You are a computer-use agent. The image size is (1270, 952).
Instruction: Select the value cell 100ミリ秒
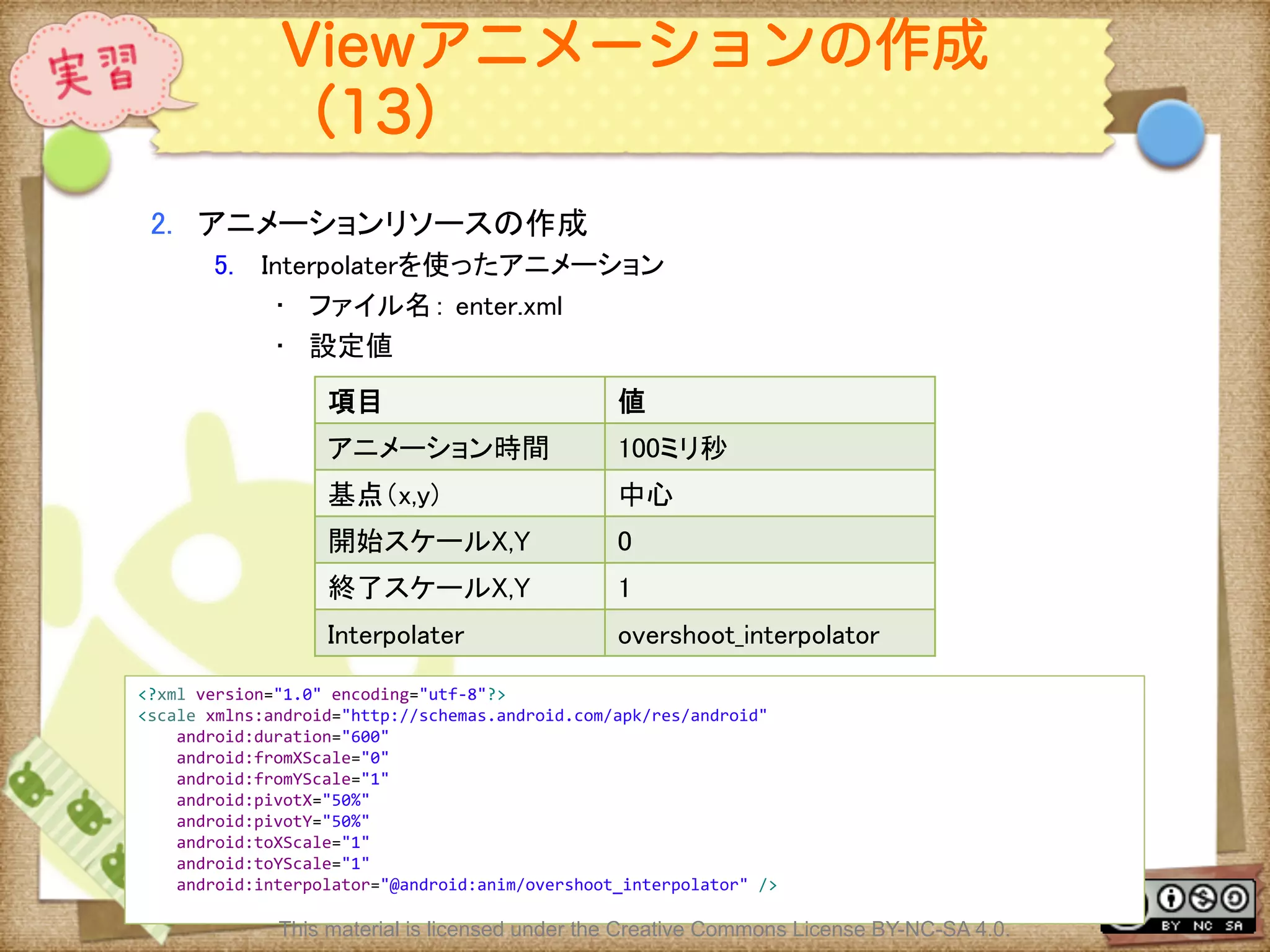(x=770, y=447)
